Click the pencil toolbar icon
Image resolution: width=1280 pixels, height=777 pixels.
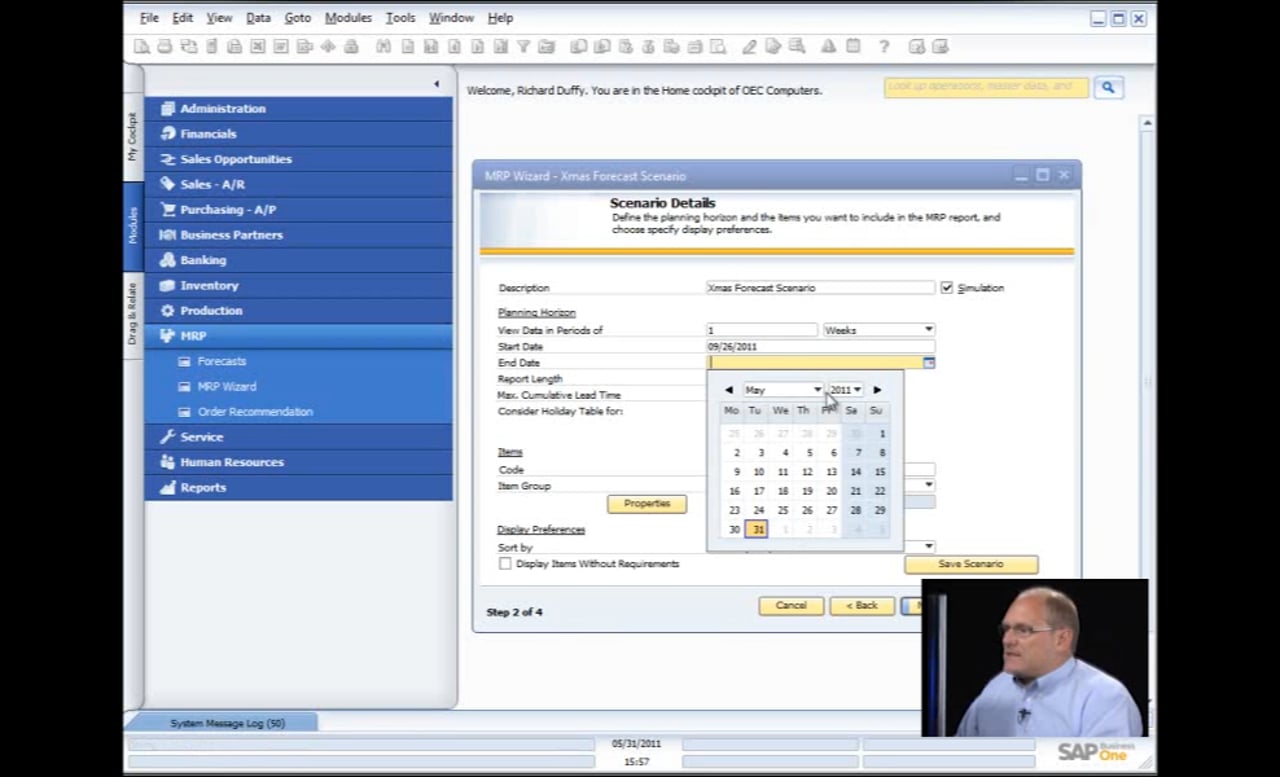point(749,46)
